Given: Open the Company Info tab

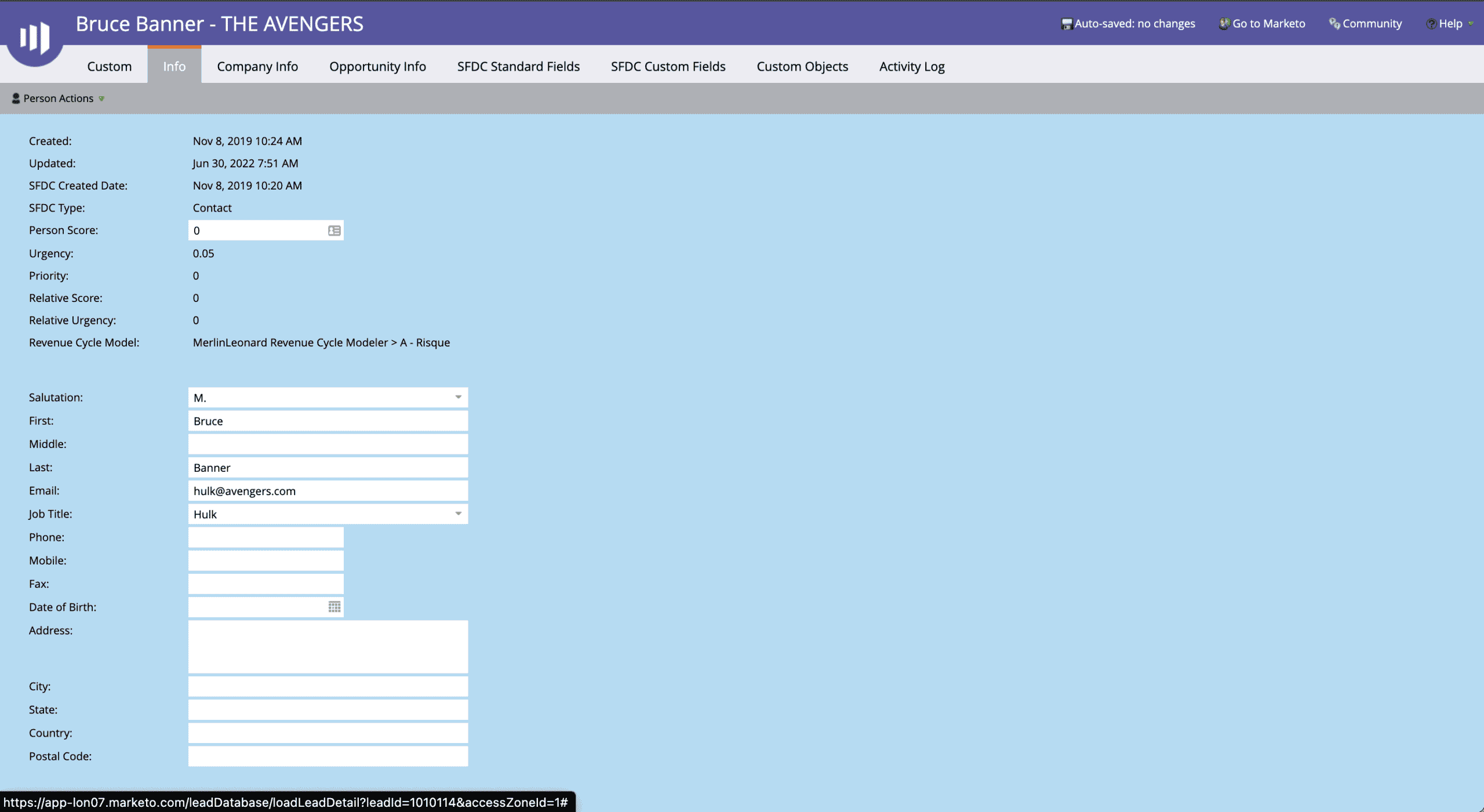Looking at the screenshot, I should 257,67.
